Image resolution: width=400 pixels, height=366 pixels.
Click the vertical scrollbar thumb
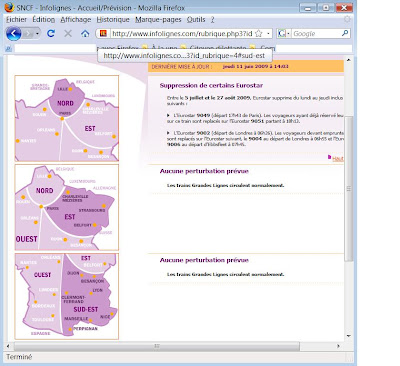click(x=348, y=189)
